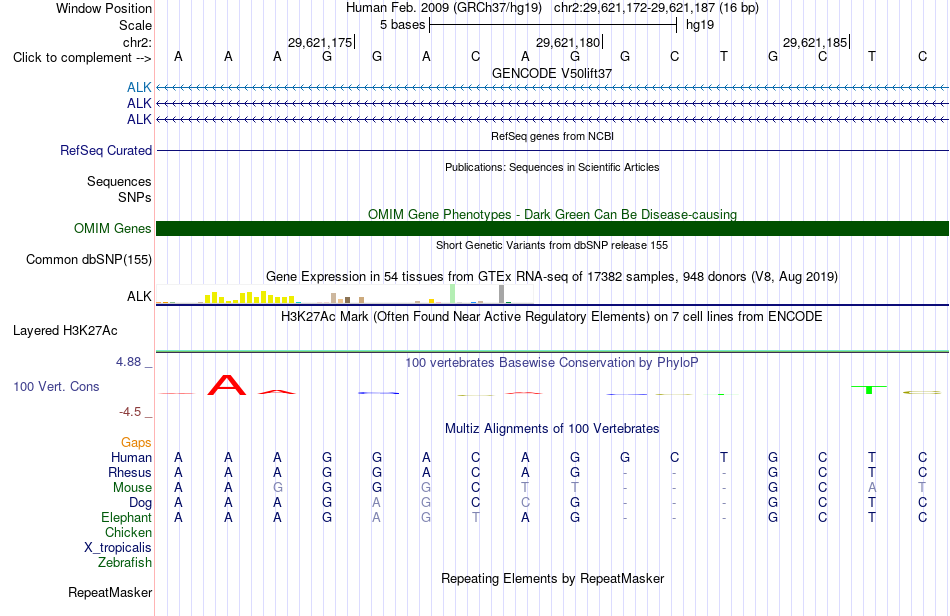Click the light blue ALK transcript label

tap(139, 87)
